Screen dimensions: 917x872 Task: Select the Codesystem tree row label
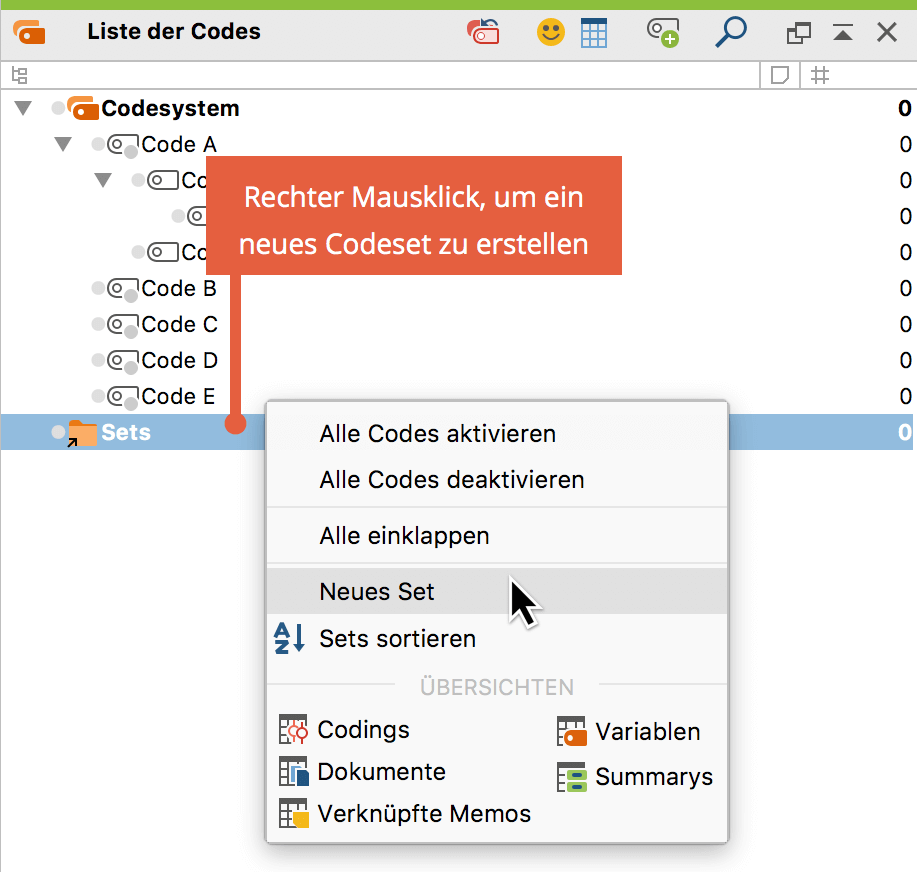(170, 109)
